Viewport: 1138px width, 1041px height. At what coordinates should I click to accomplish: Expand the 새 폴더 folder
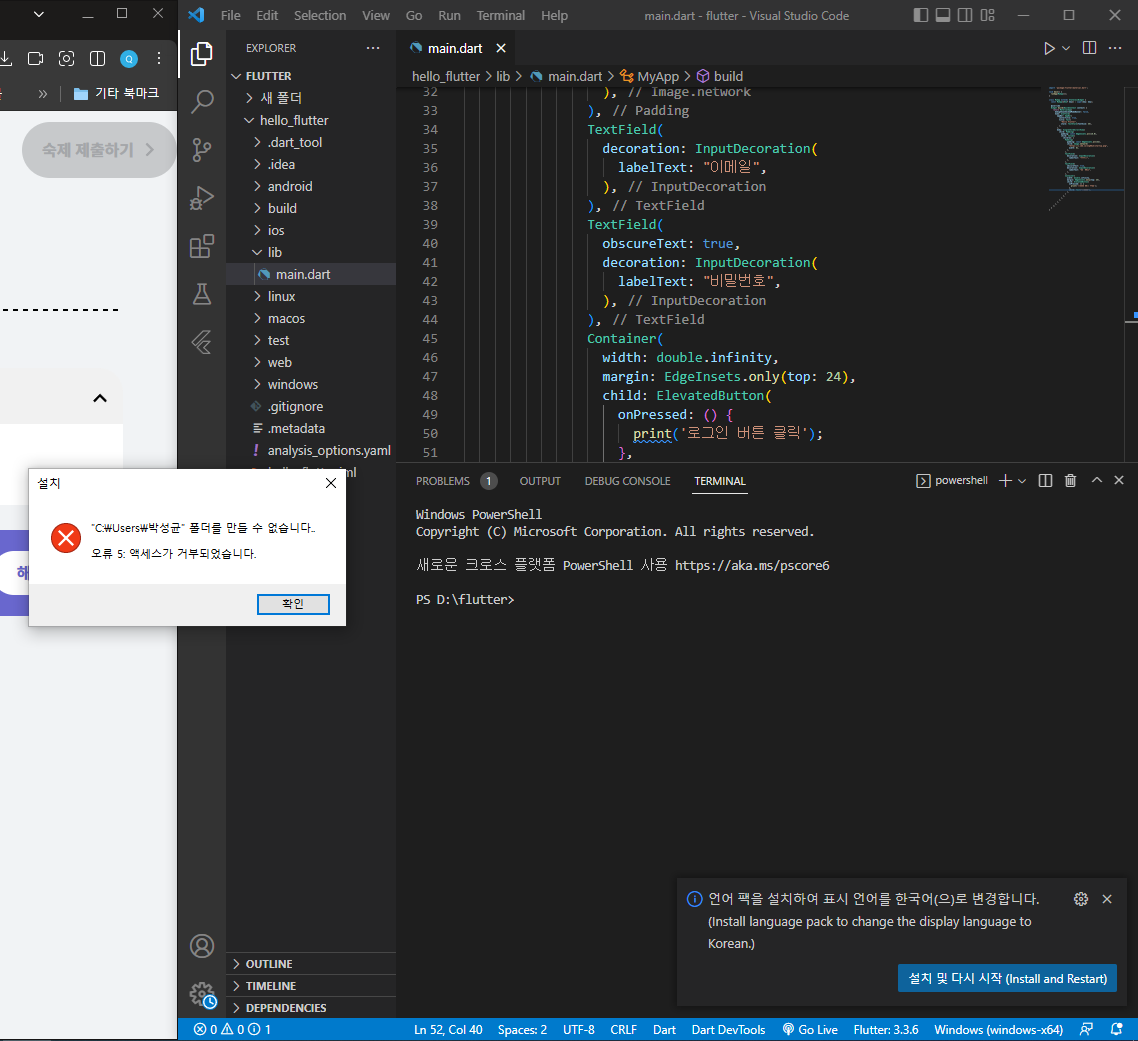311,98
